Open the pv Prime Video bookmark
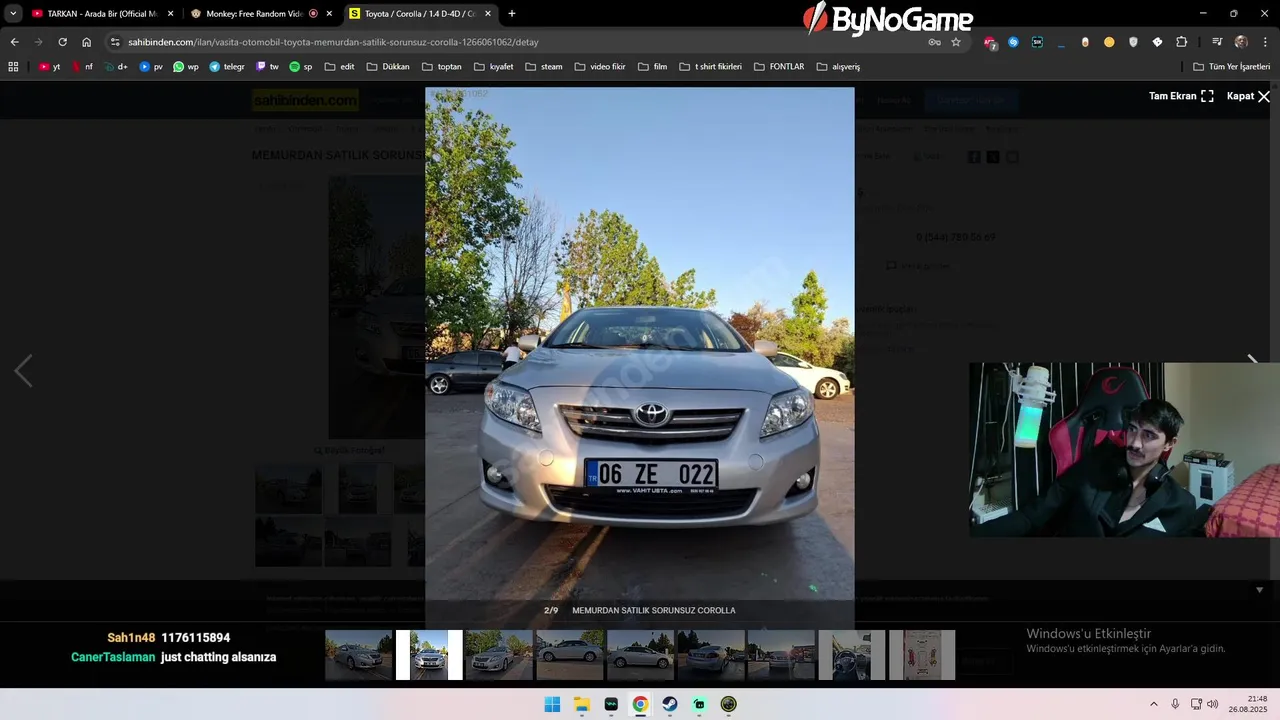This screenshot has width=1280, height=720. click(151, 66)
